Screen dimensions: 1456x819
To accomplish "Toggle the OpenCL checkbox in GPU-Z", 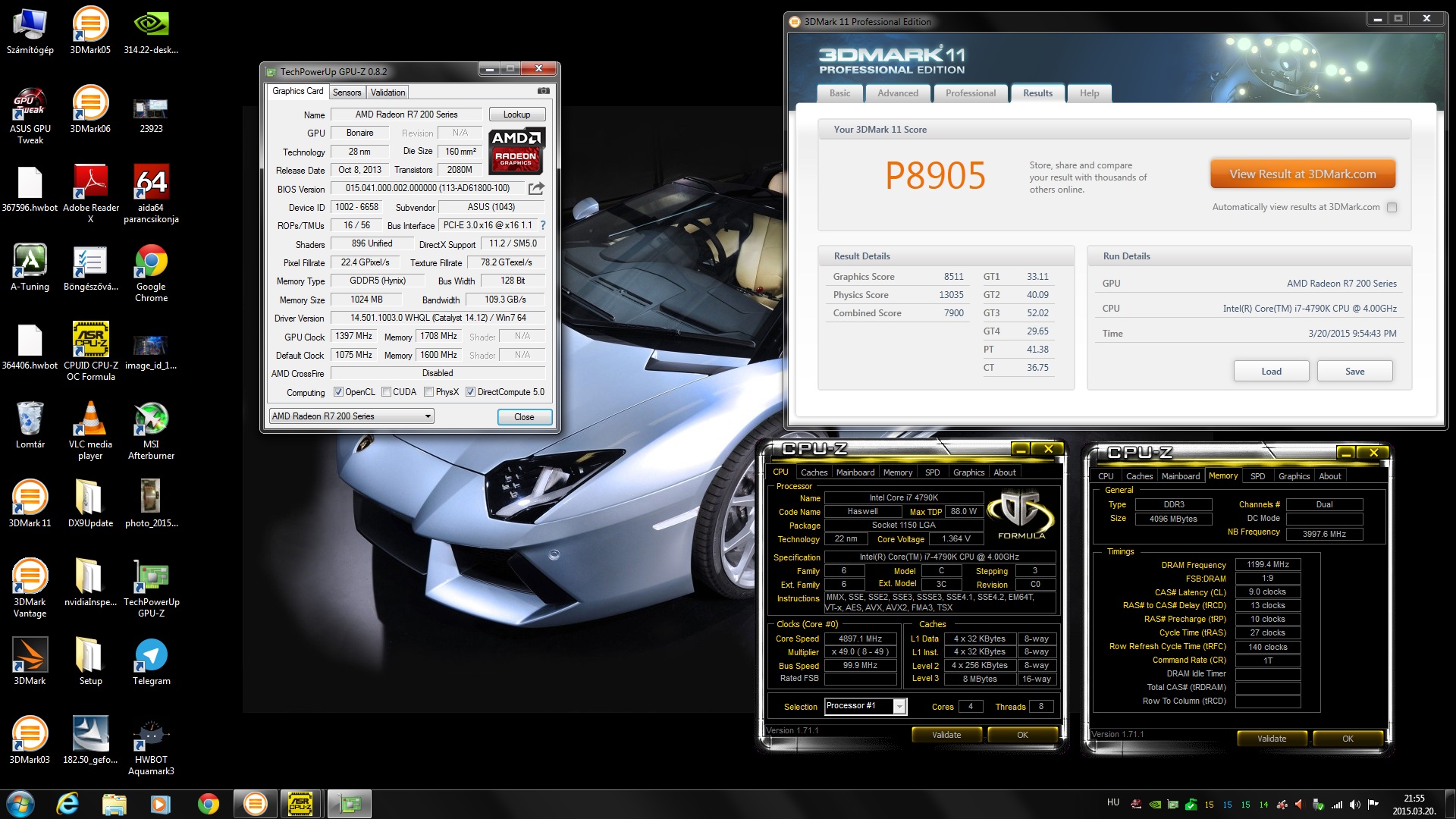I will coord(338,392).
